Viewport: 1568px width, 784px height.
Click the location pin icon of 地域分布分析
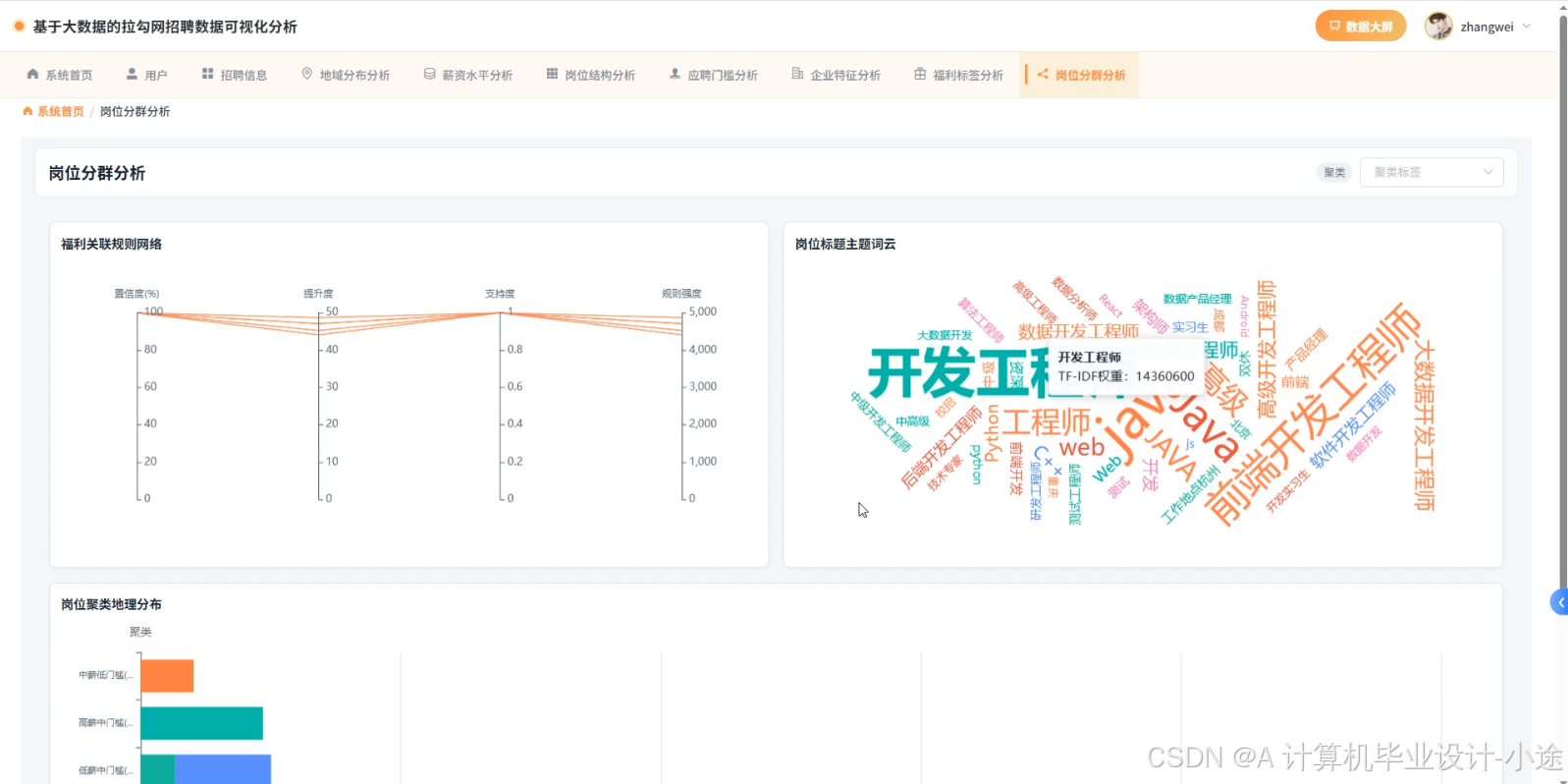click(x=306, y=74)
